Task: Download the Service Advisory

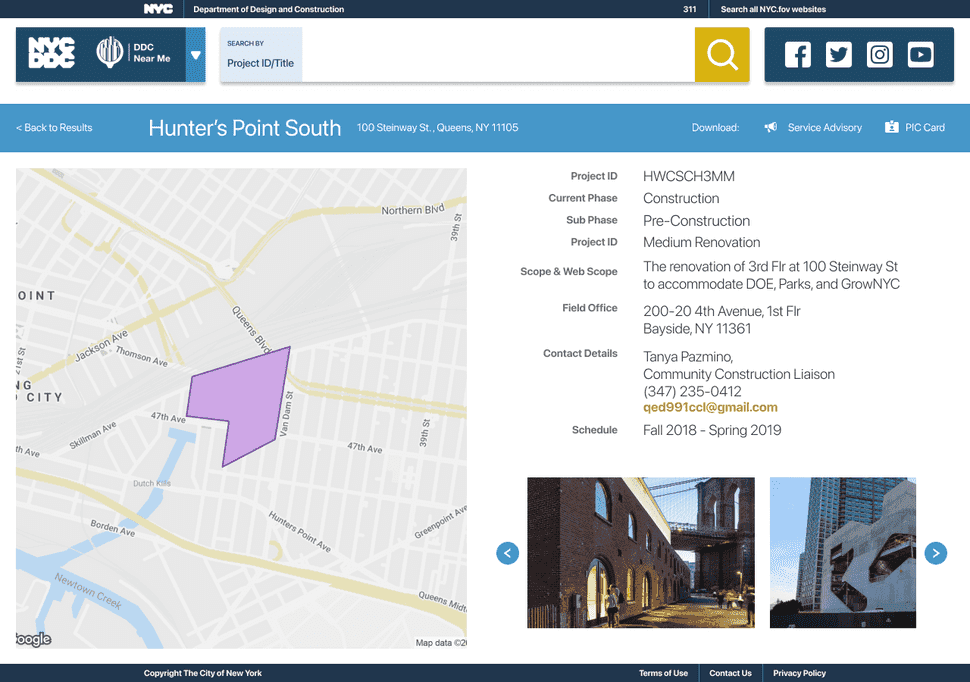Action: tap(824, 127)
